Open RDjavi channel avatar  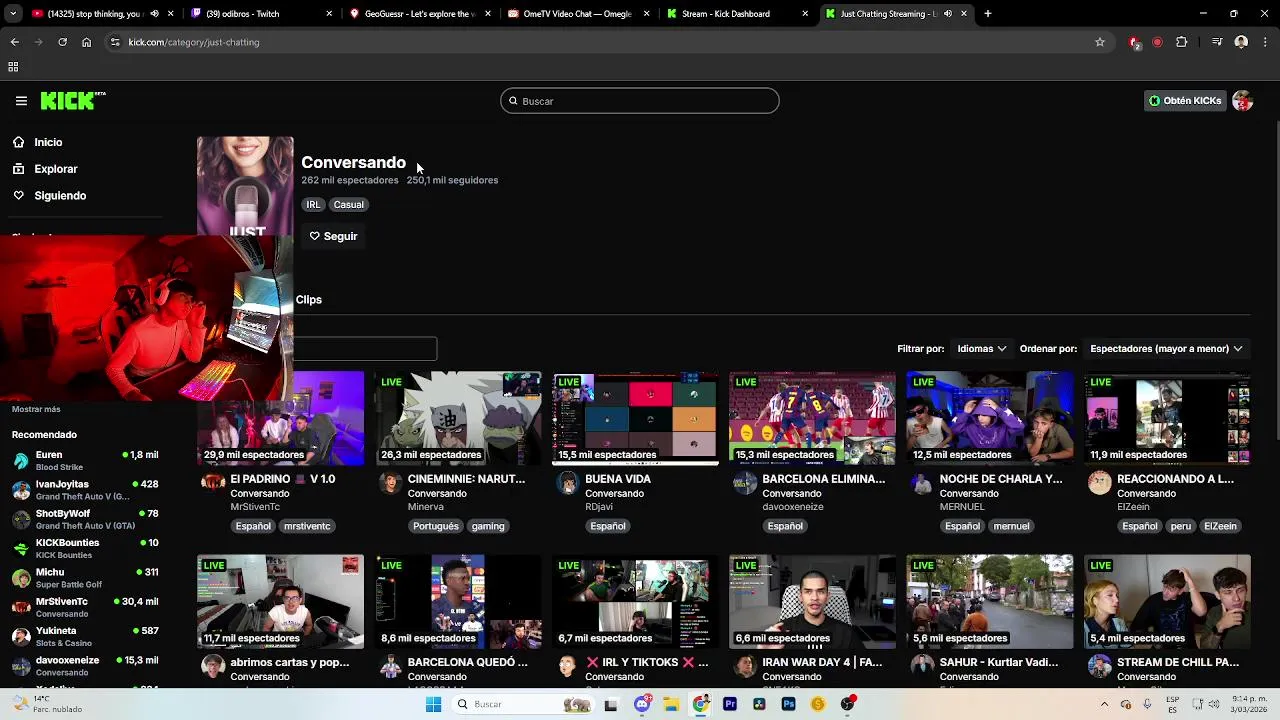[x=567, y=484]
